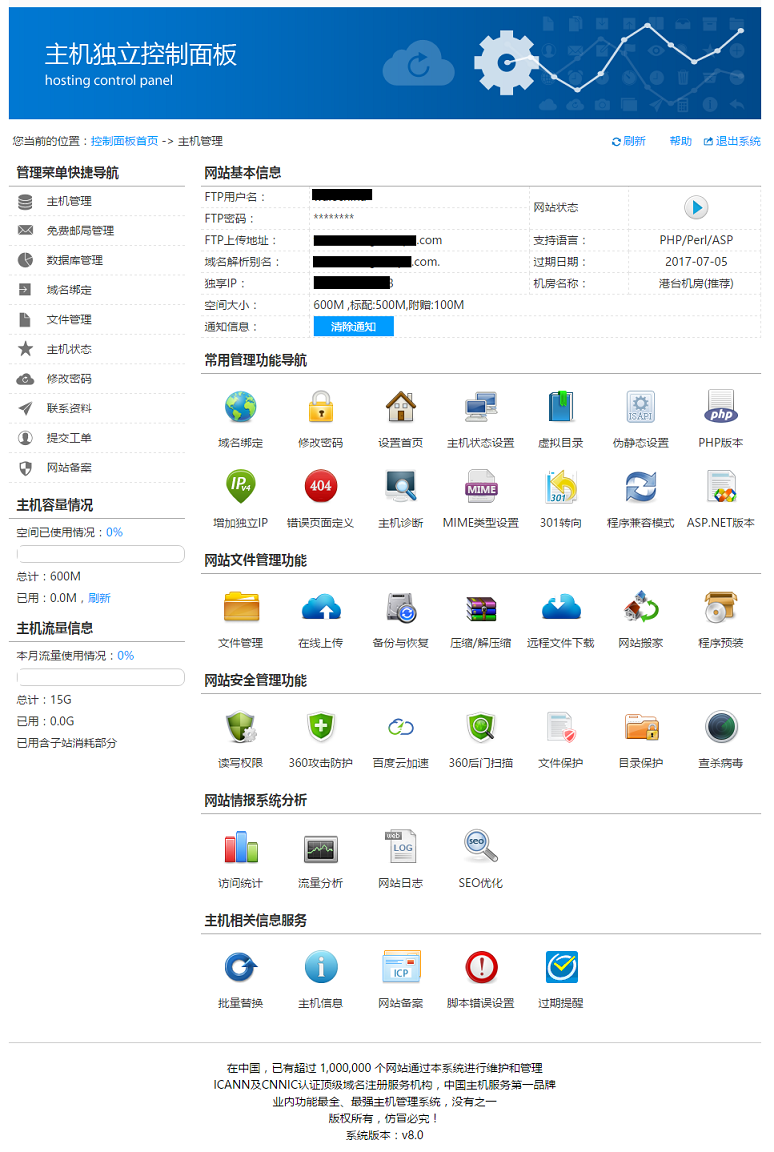This screenshot has height=1152, width=774.
Task: Open 文件管理 folder icon
Action: [240, 607]
